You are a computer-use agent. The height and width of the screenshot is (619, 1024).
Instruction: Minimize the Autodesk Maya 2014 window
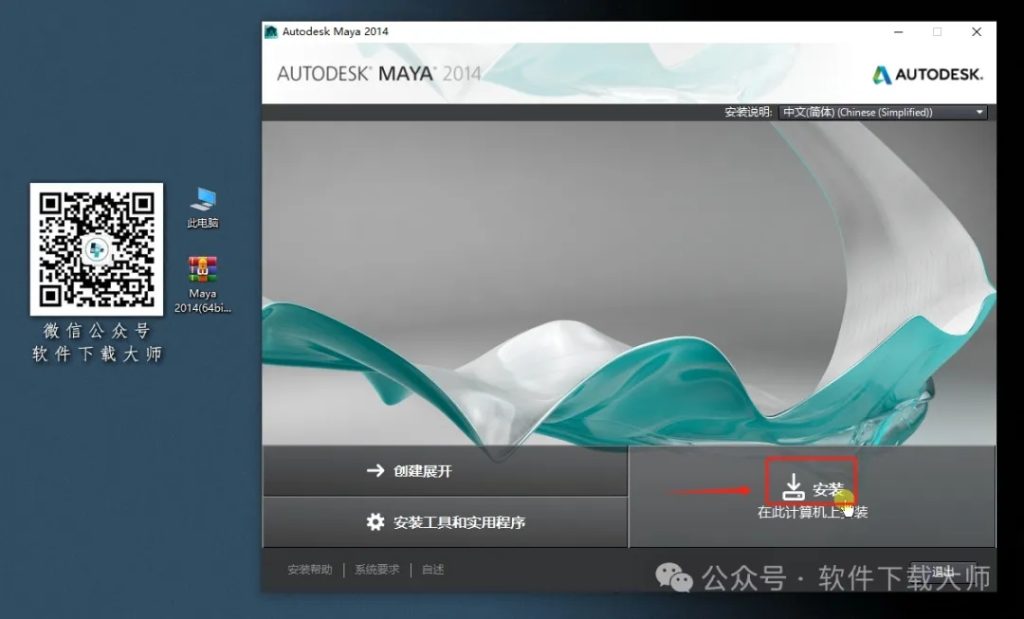(899, 31)
